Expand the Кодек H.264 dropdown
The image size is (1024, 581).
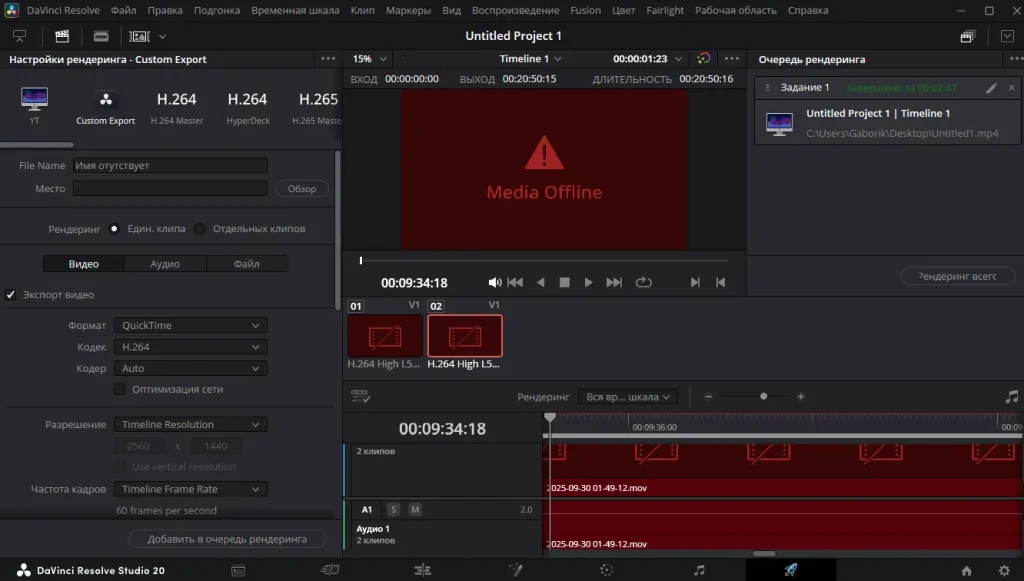(x=190, y=347)
